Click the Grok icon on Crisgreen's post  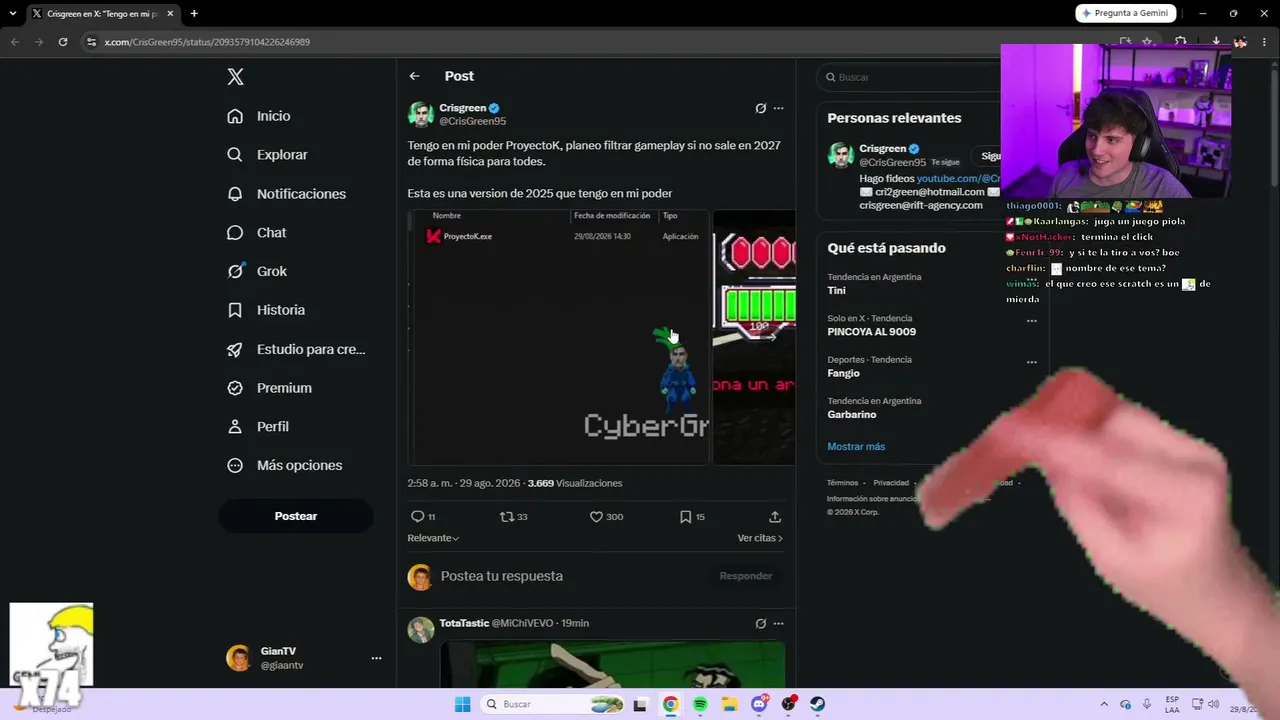pyautogui.click(x=760, y=108)
